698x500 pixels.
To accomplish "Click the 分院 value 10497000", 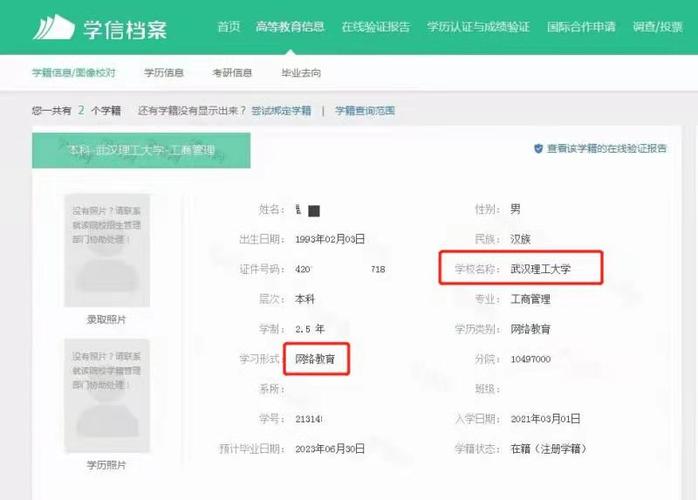I will pyautogui.click(x=531, y=359).
